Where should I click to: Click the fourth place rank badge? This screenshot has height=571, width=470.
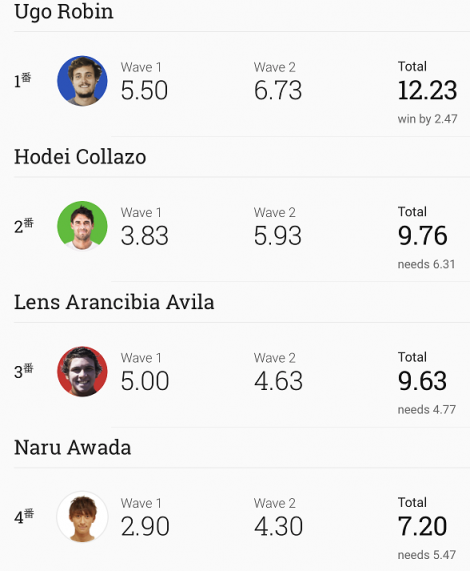tap(24, 516)
